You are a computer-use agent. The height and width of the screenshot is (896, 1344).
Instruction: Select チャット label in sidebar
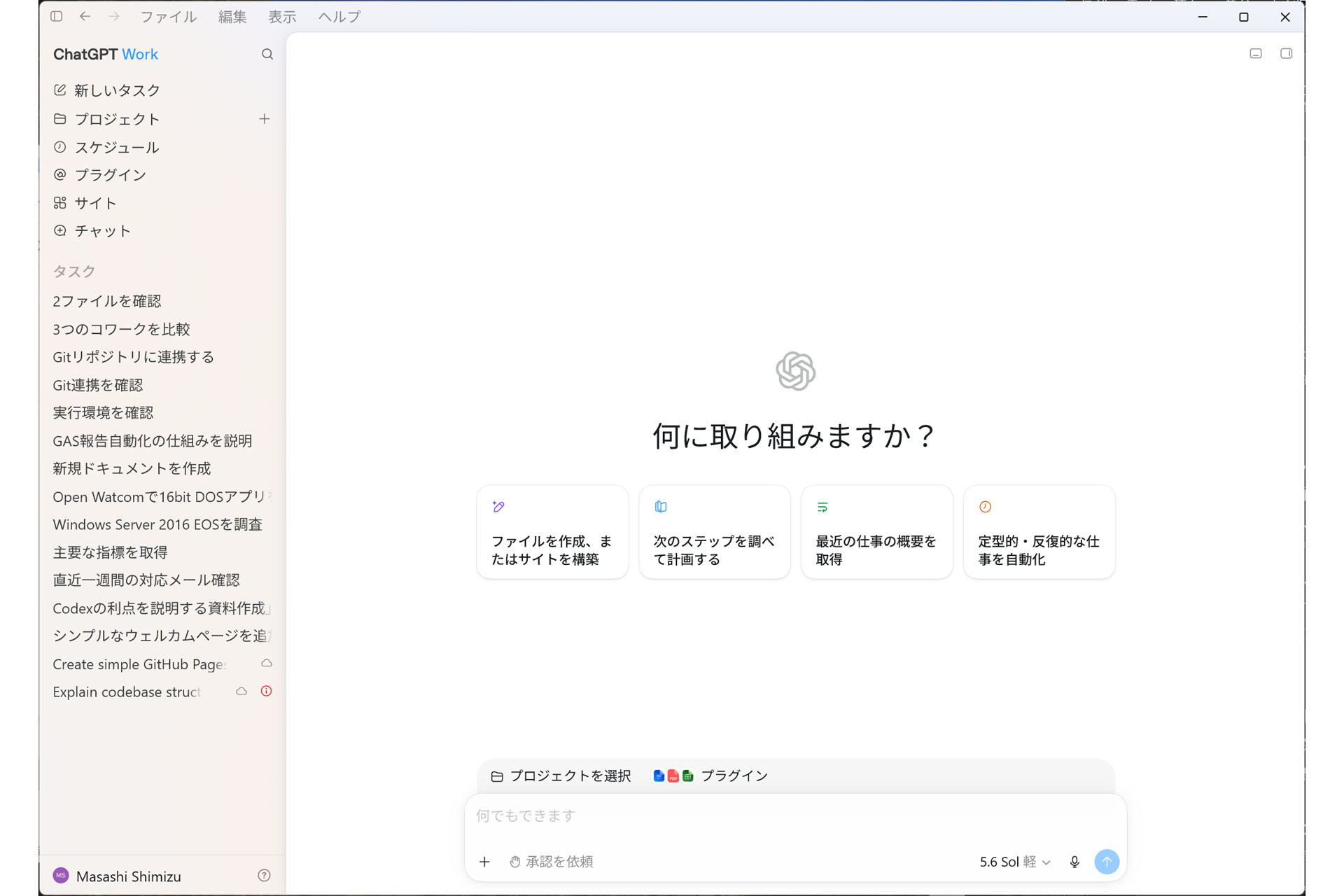coord(103,231)
